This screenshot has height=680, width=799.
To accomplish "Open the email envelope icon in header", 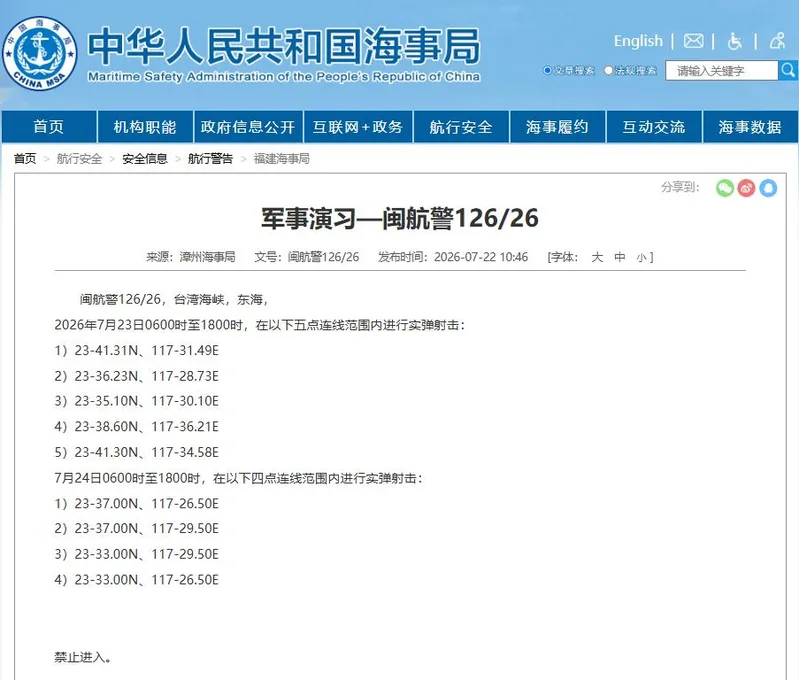I will [x=693, y=41].
